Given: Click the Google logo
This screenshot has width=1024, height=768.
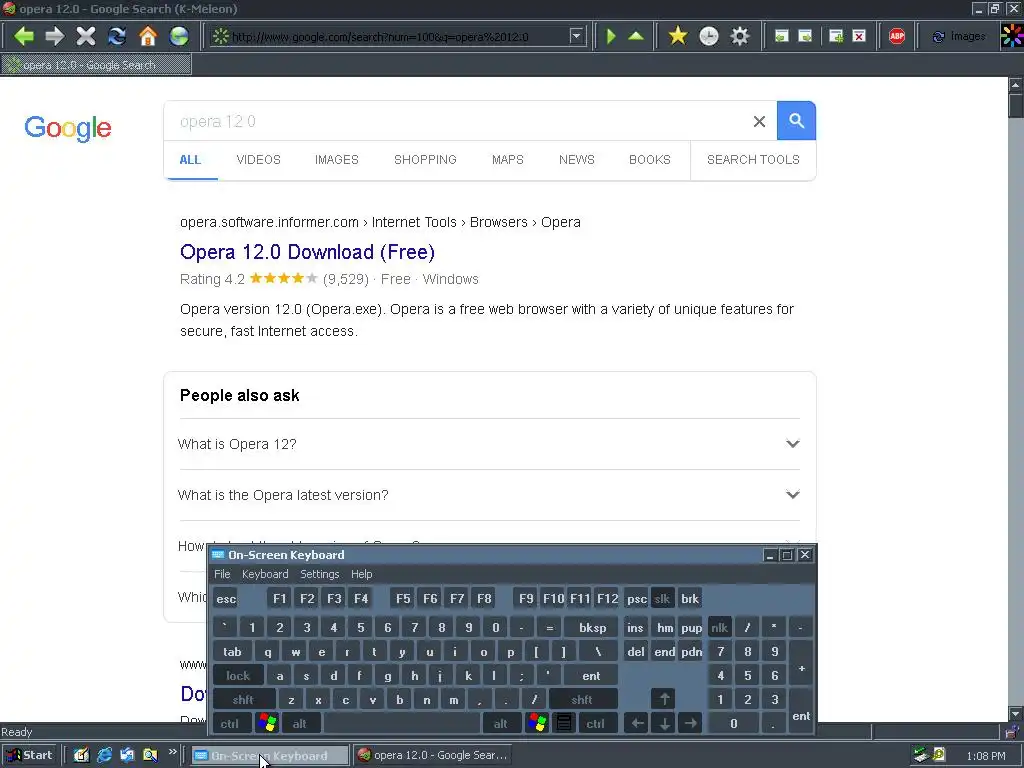Looking at the screenshot, I should pos(68,128).
